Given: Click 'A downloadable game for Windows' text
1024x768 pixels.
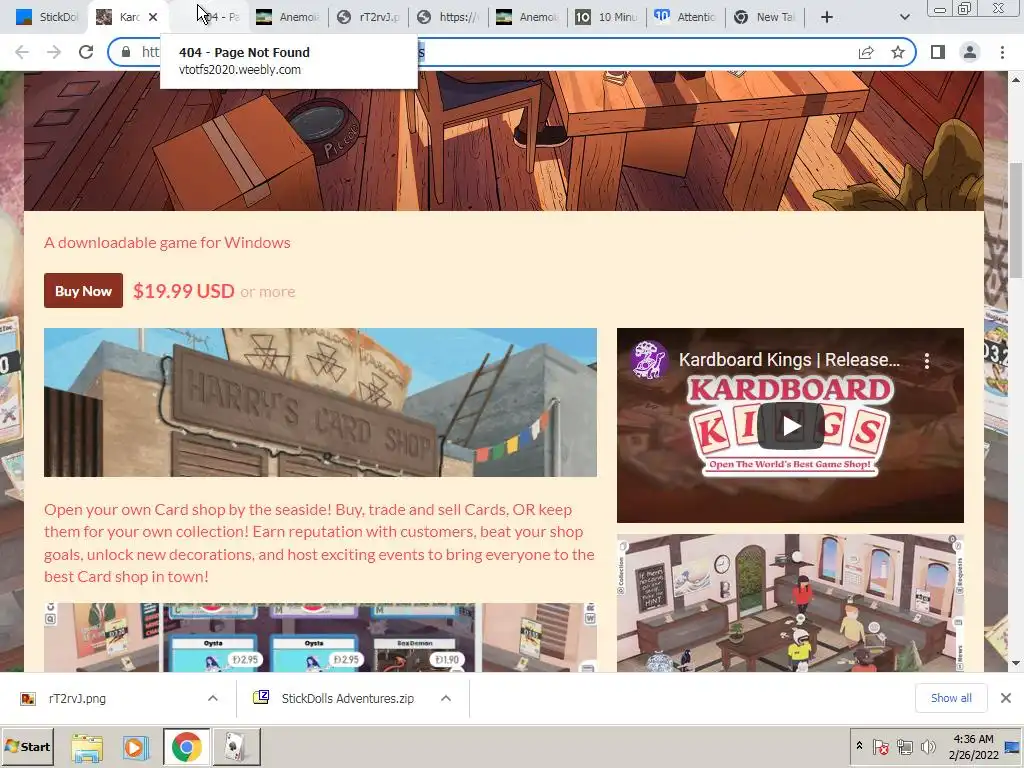Looking at the screenshot, I should [x=167, y=242].
